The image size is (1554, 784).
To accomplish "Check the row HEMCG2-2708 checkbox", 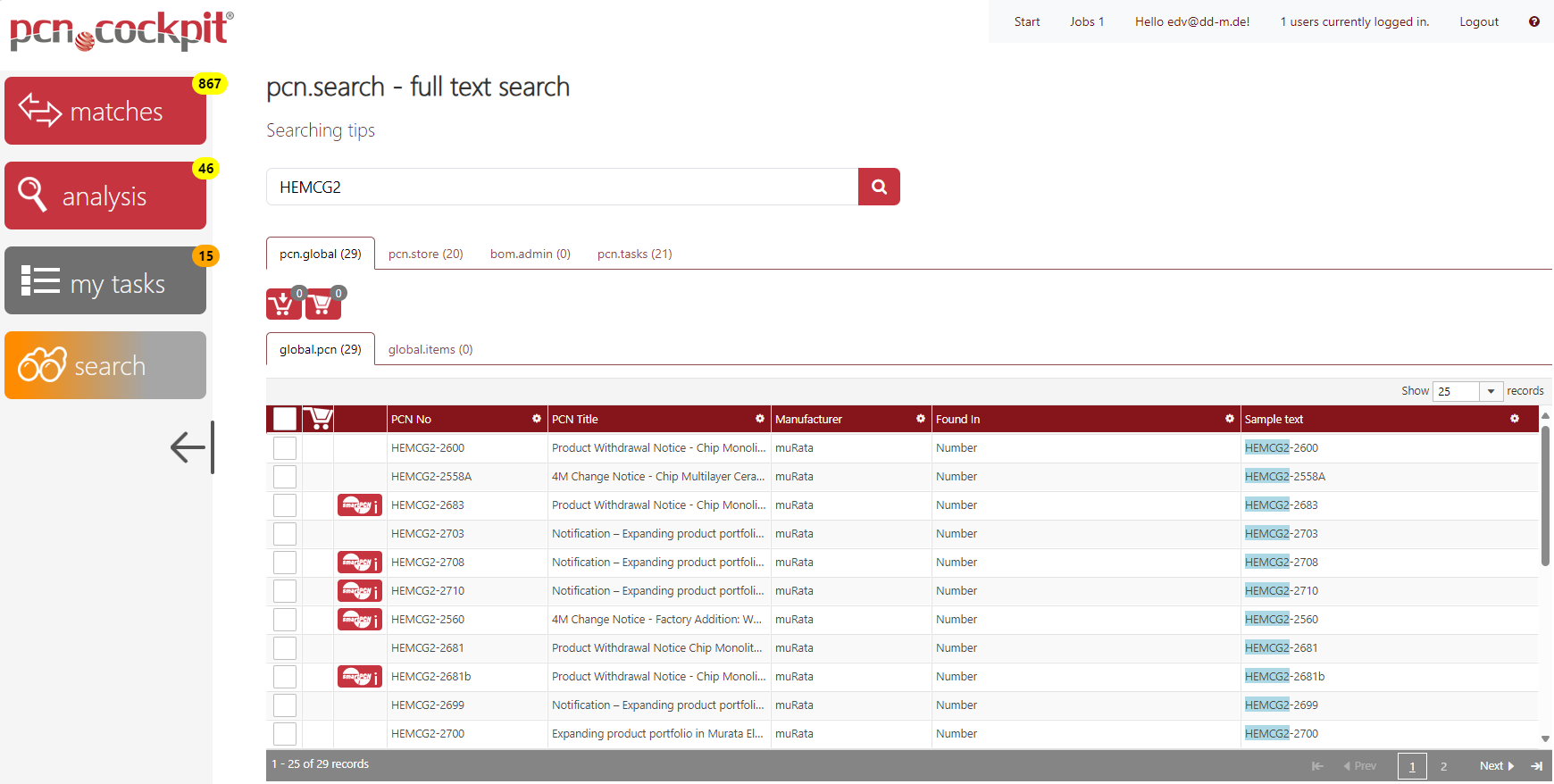I will (x=285, y=563).
